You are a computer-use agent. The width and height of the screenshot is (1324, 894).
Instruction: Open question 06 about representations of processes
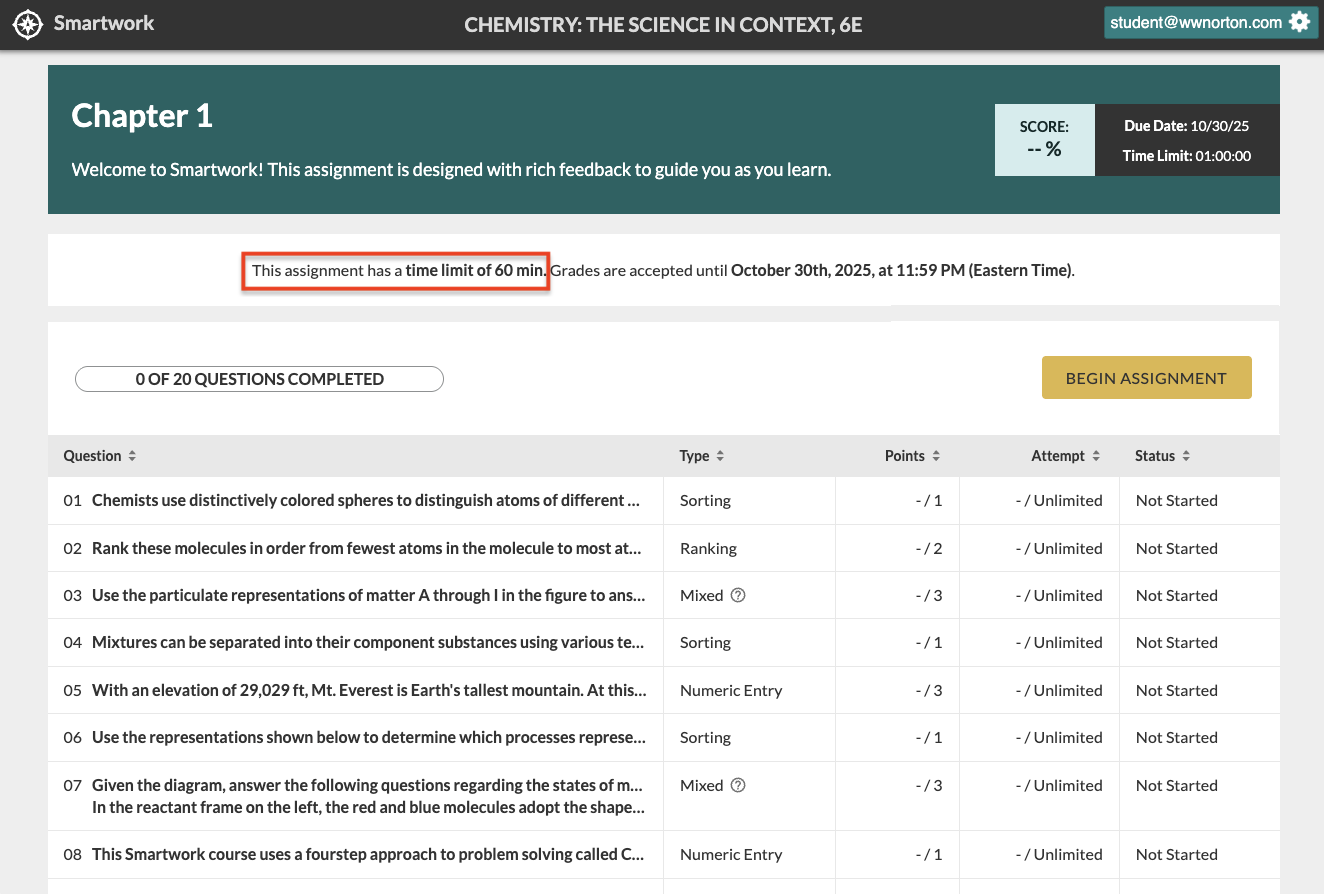[x=368, y=737]
